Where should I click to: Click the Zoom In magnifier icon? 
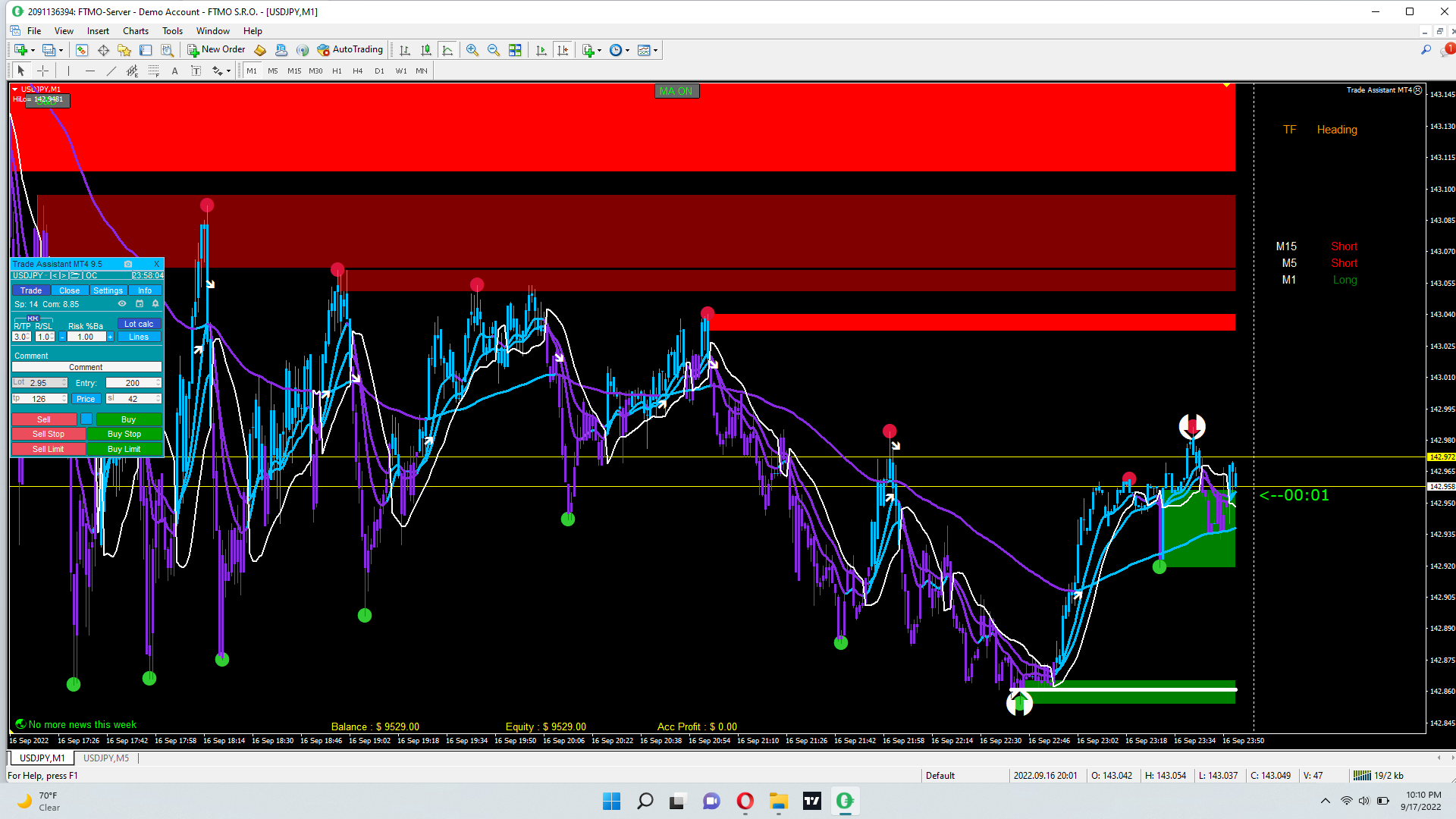pyautogui.click(x=472, y=50)
